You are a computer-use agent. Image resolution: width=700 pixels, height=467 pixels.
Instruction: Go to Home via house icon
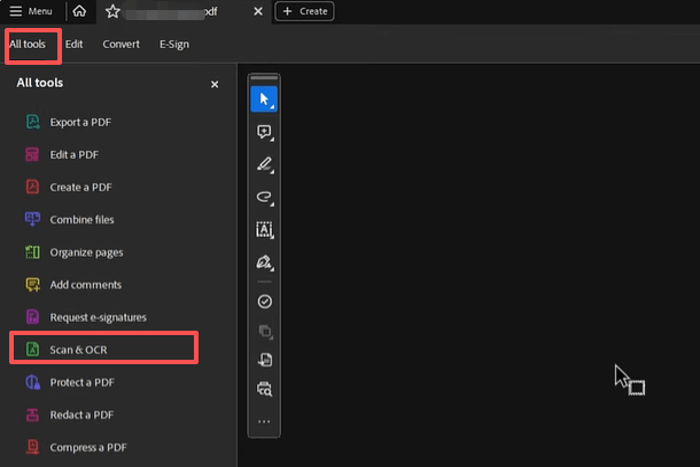point(79,11)
